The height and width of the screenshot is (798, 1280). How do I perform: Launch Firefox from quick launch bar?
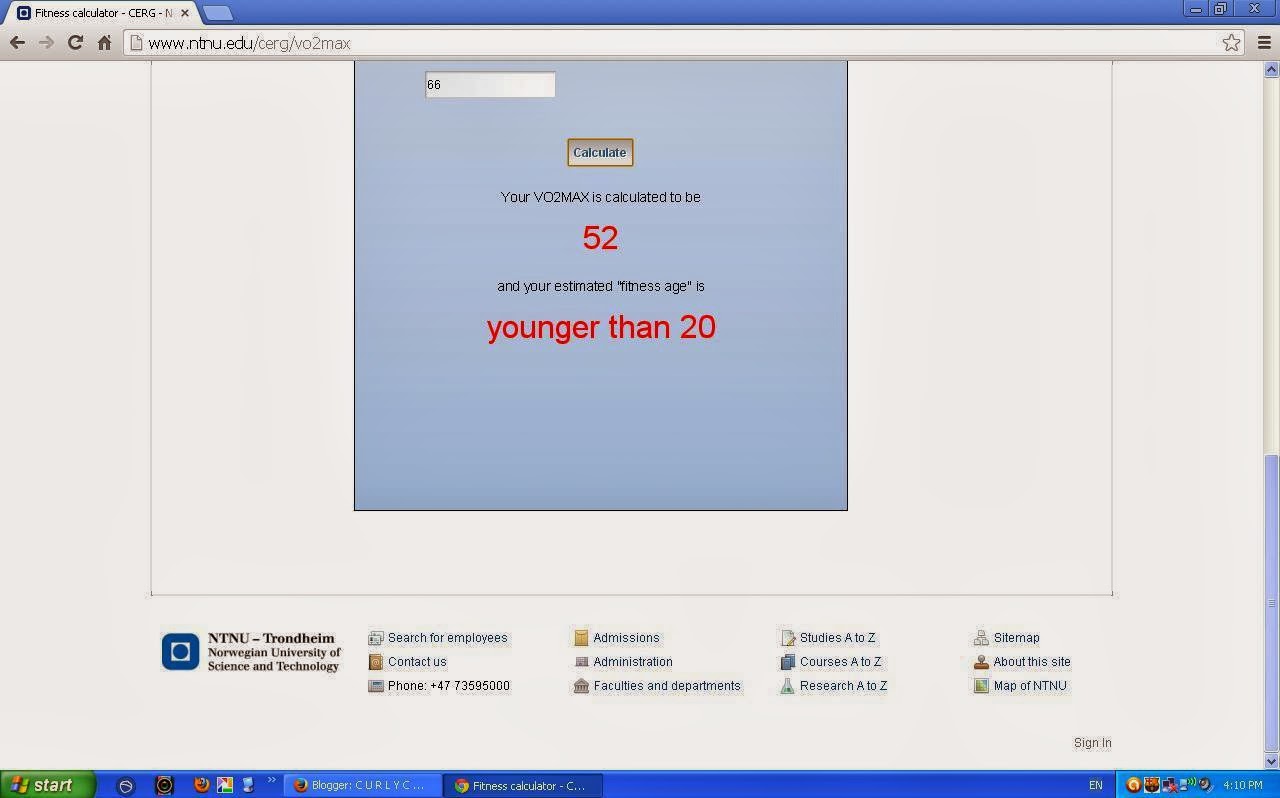coord(201,785)
